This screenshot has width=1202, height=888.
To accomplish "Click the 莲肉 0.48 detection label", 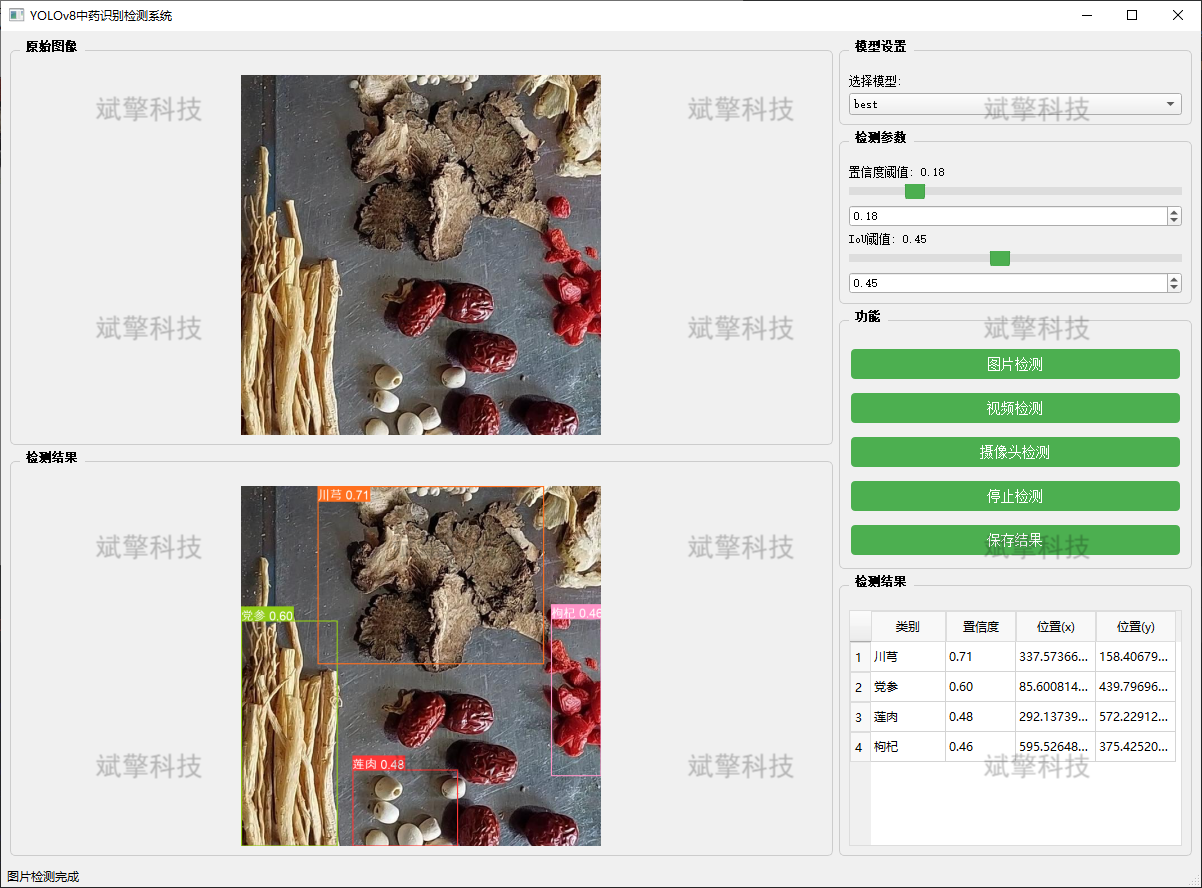I will point(379,764).
